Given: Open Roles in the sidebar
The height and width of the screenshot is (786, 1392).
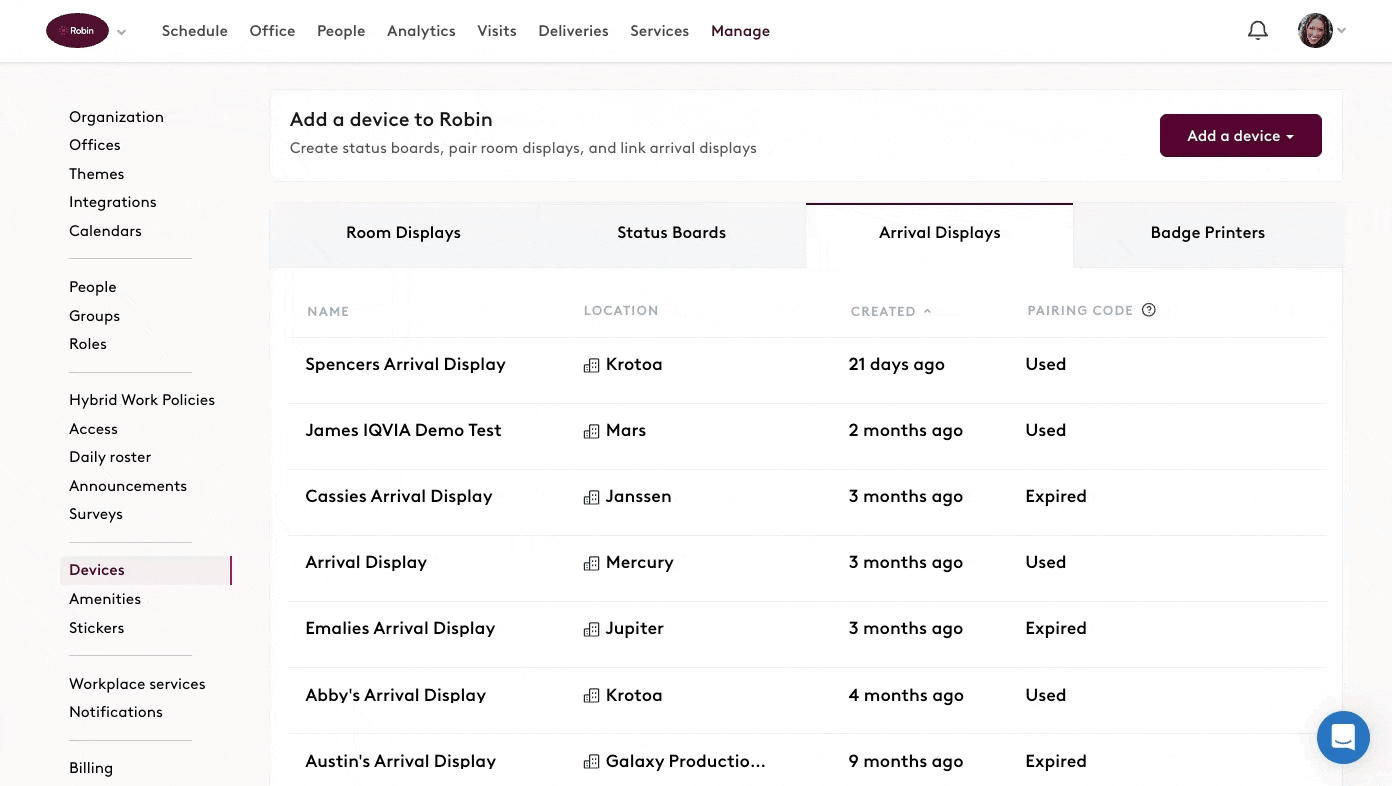Looking at the screenshot, I should pos(88,344).
